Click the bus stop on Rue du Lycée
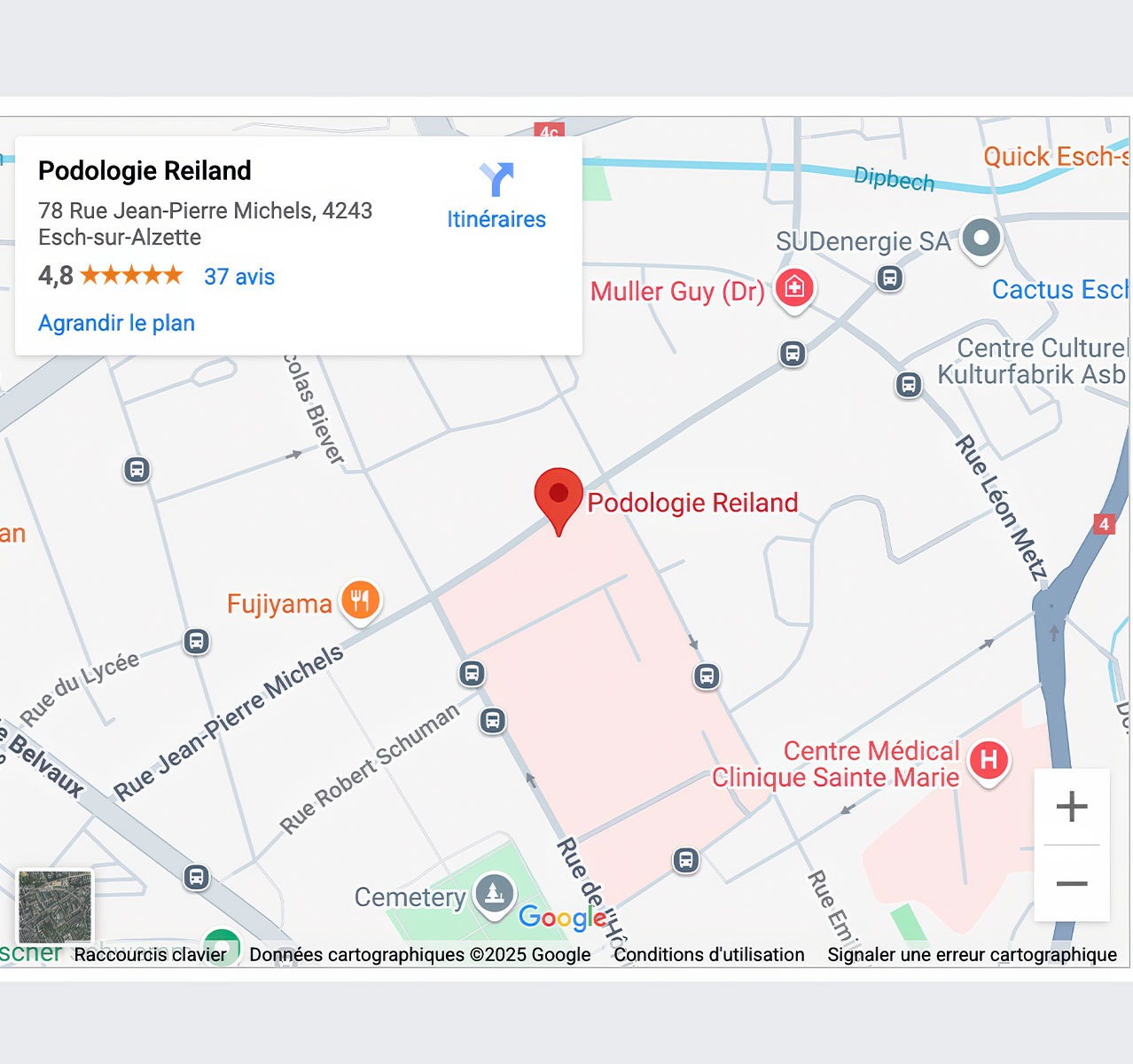 (197, 641)
